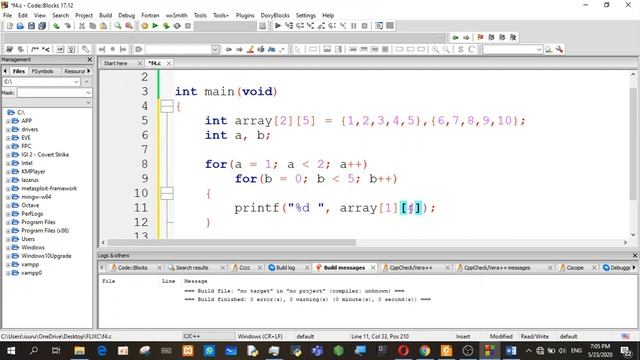The height and width of the screenshot is (360, 640).
Task: Click the Build gear icon
Action: point(144,26)
